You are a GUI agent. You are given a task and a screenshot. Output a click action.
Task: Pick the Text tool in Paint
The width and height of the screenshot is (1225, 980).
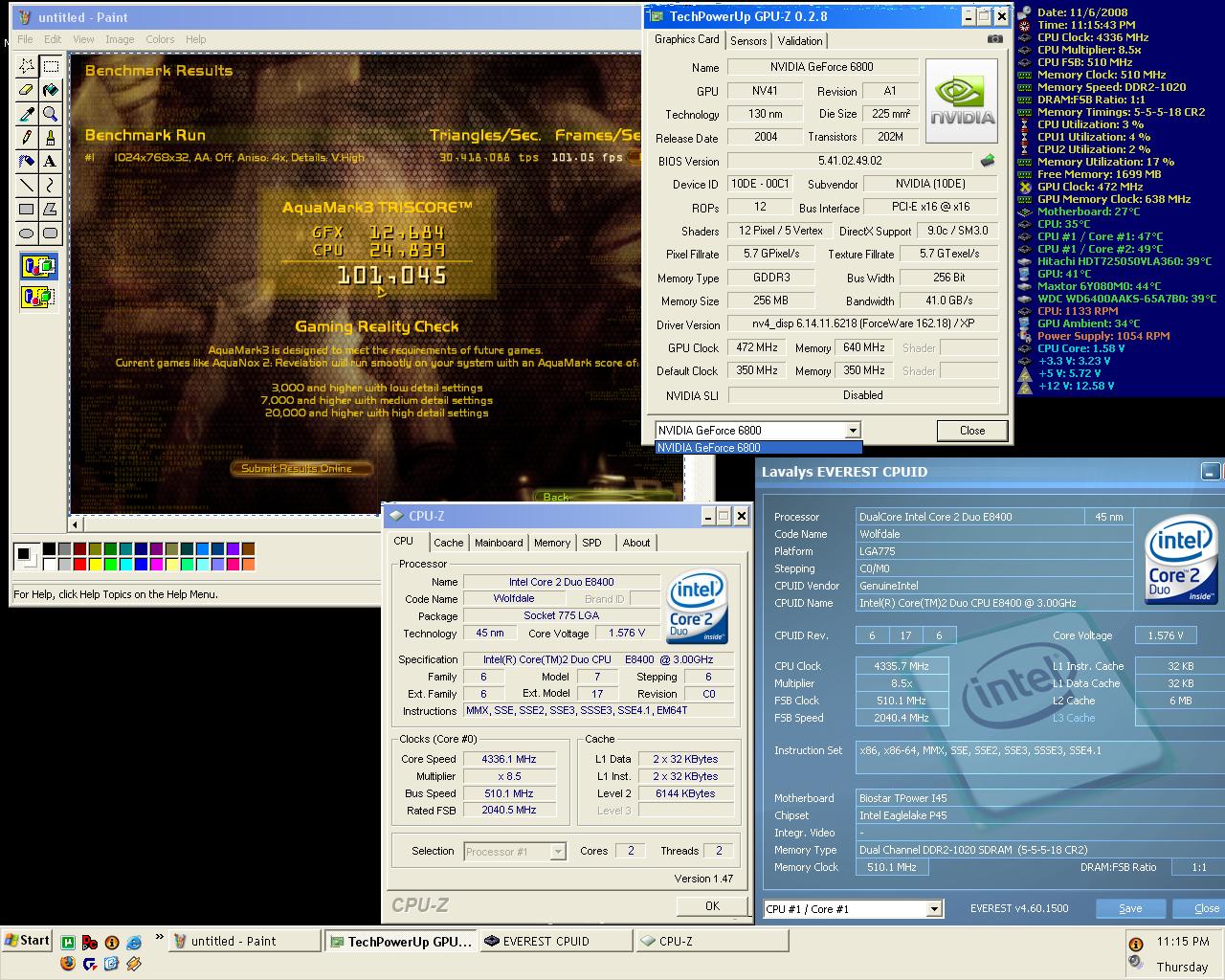tap(51, 162)
